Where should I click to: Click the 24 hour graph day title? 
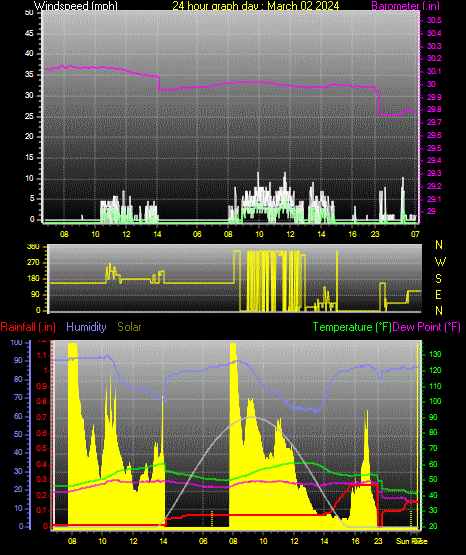(255, 6)
